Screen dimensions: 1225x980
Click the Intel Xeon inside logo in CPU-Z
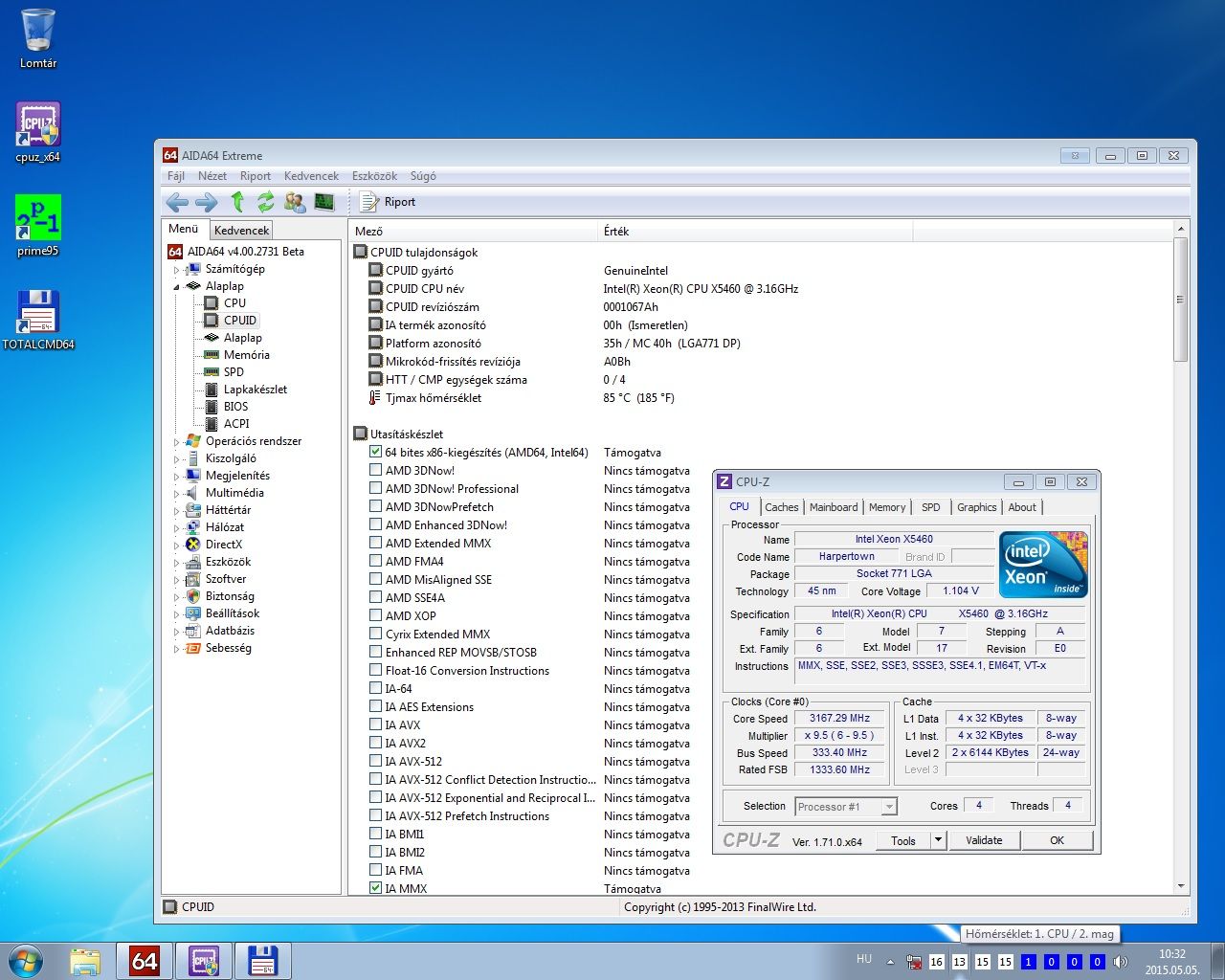coord(1043,565)
